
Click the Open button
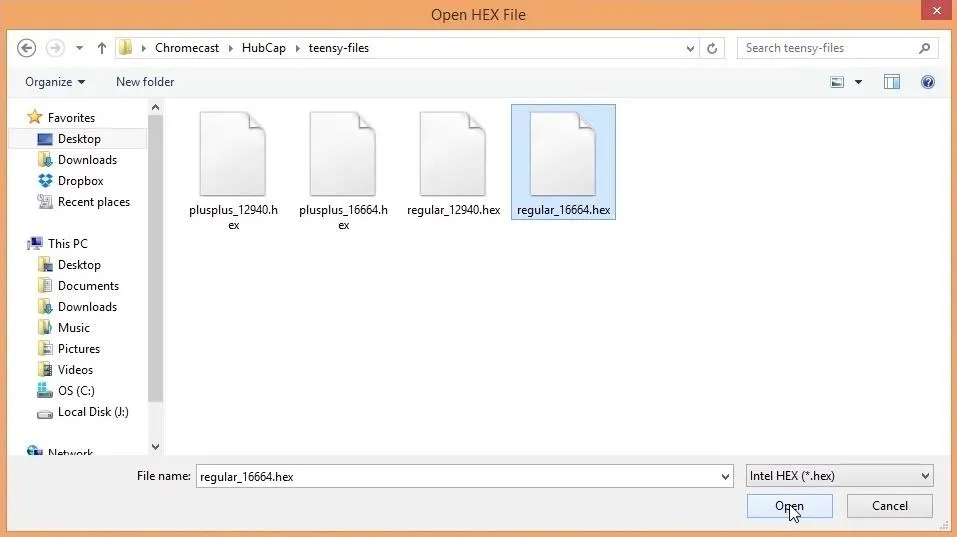click(x=789, y=506)
